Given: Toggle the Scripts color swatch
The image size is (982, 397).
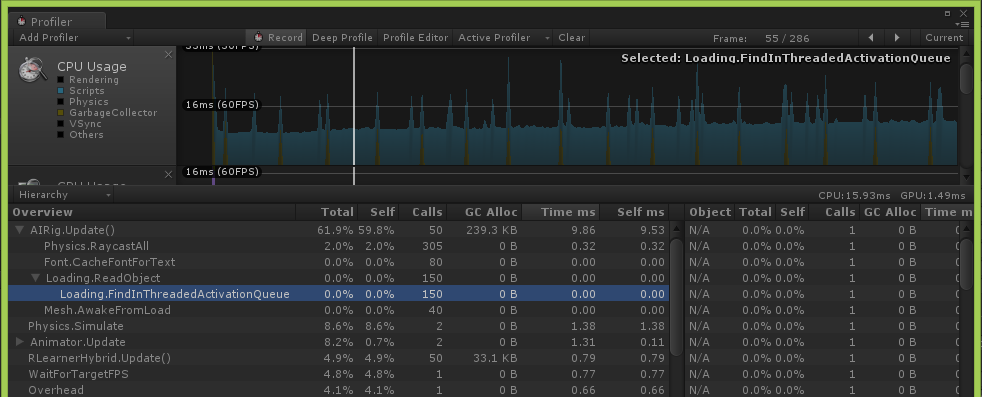Looking at the screenshot, I should click(61, 91).
